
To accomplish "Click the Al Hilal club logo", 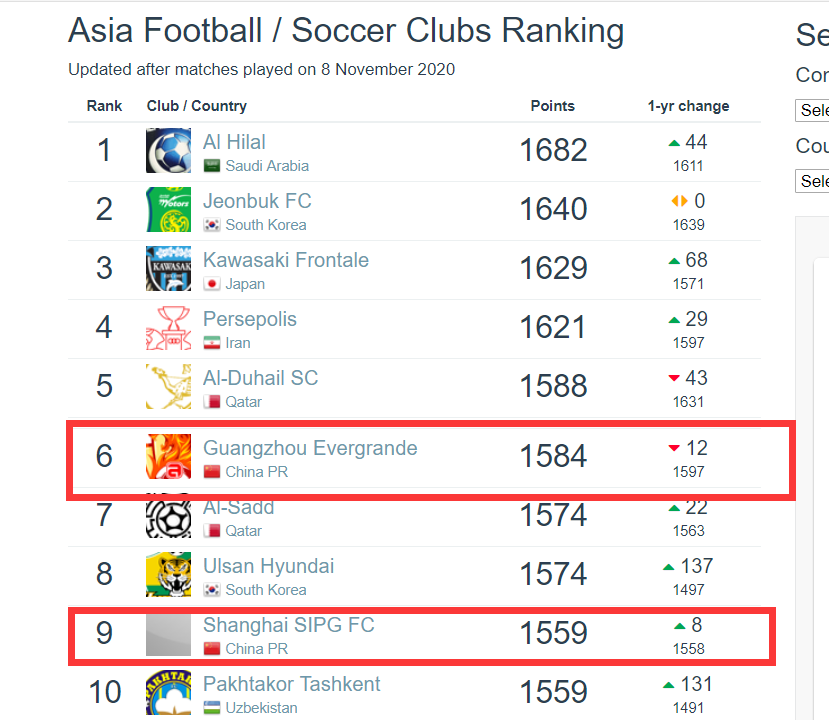I will click(x=168, y=151).
